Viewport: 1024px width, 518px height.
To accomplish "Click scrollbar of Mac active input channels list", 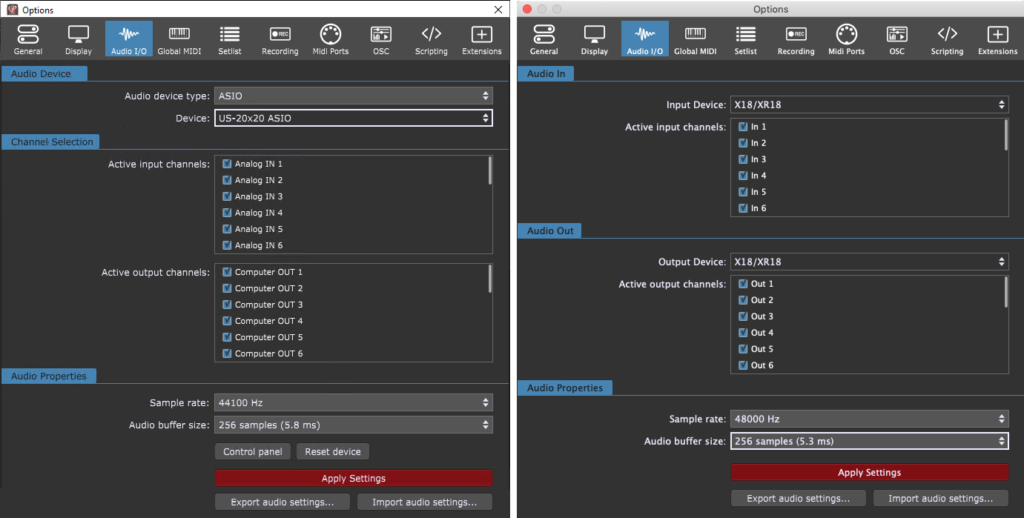I will (1006, 135).
